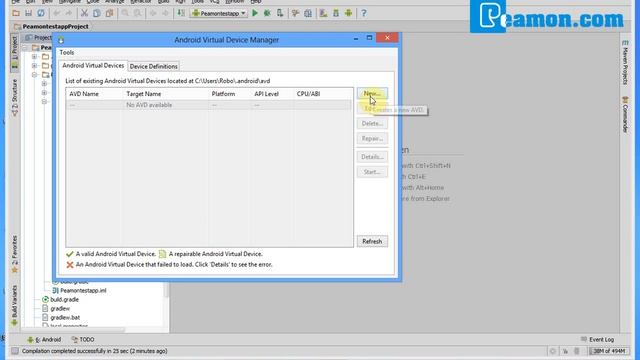Screen dimensions: 640x360
Task: Open the Favorites side tool tab
Action: tap(14, 253)
